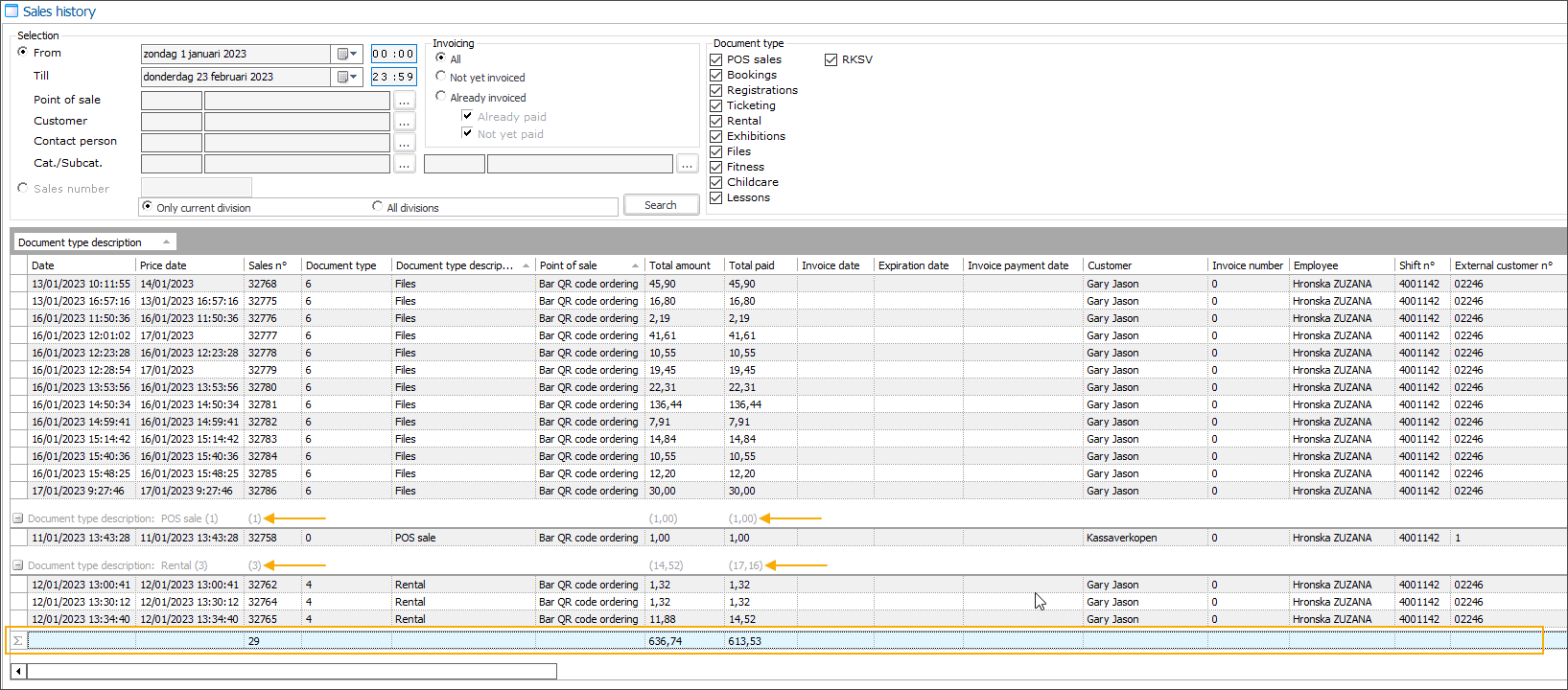
Task: Click total amount 136,44 cell
Action: pos(685,404)
